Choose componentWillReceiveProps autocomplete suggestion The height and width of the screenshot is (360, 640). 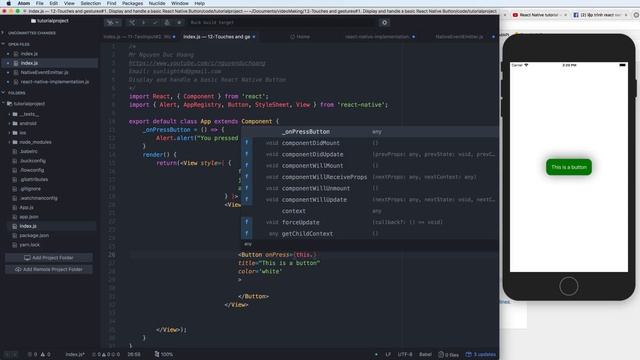(x=369, y=177)
